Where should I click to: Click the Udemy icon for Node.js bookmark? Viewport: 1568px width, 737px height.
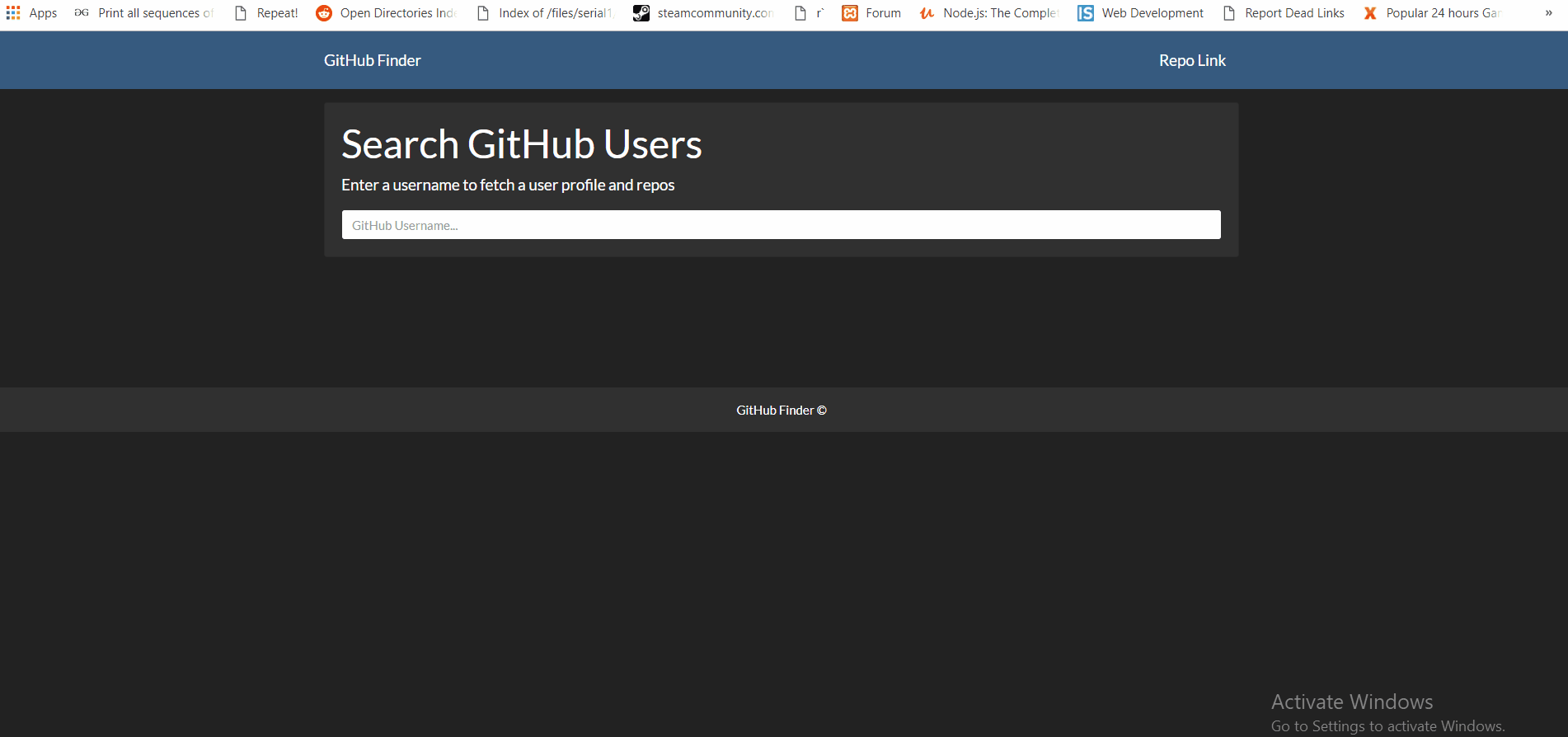pos(927,13)
